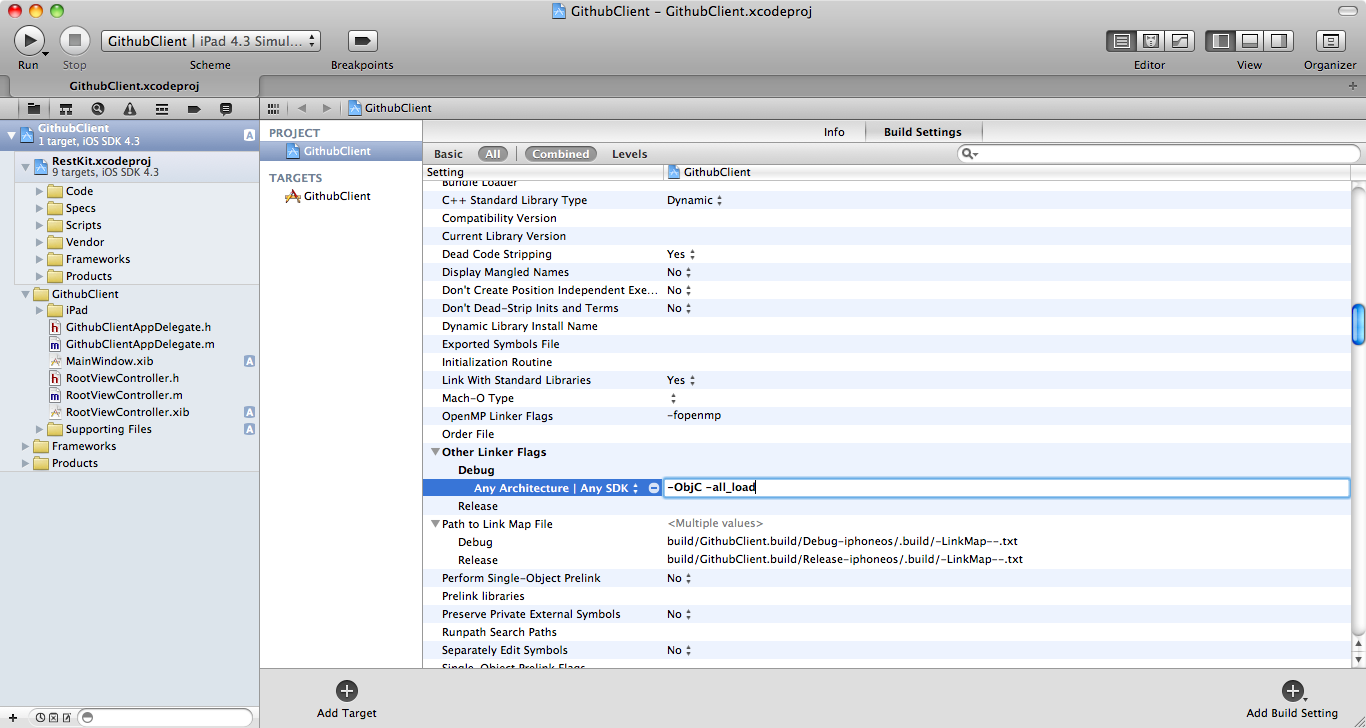Click the settings list scrollbar thumb
Image resolution: width=1366 pixels, height=728 pixels.
point(1358,324)
